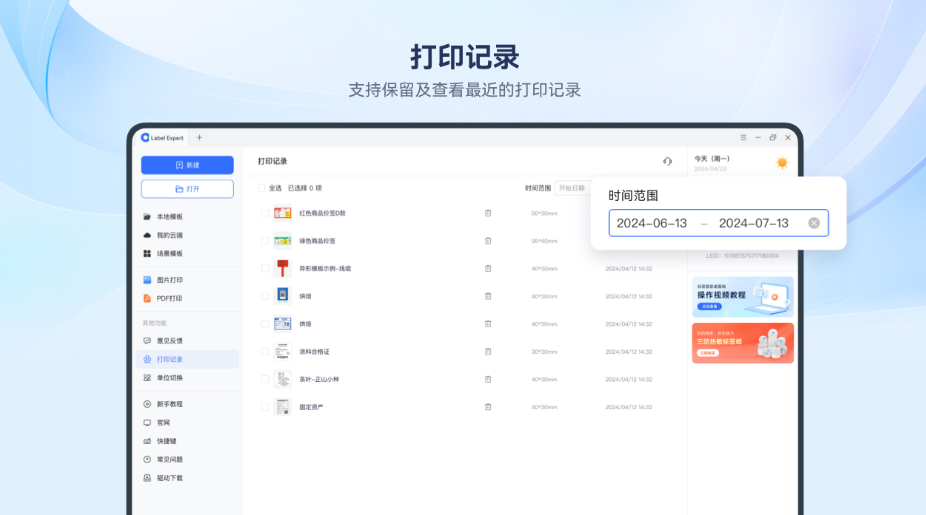Delete the 固定资产 record
The height and width of the screenshot is (515, 926).
pos(488,407)
